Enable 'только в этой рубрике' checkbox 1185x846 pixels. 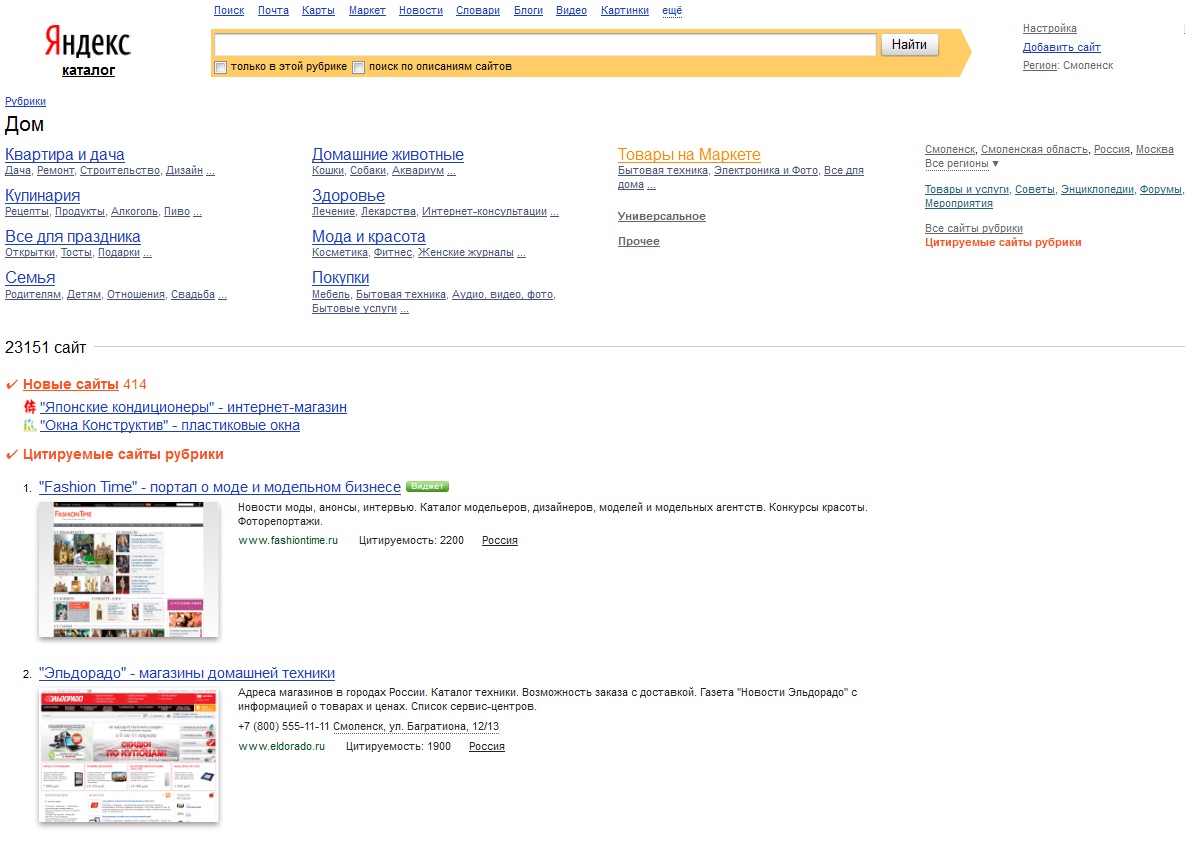221,67
